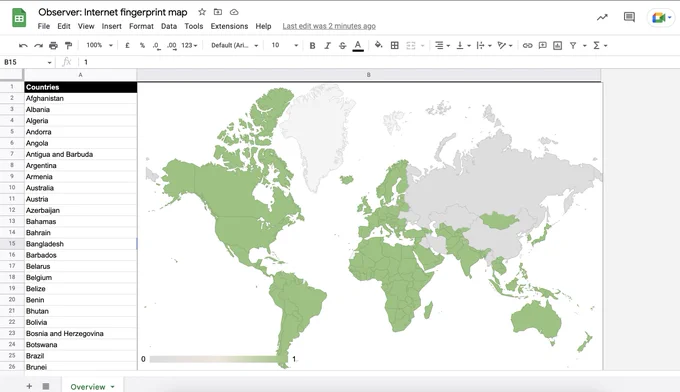
Task: Toggle bold formatting
Action: click(x=312, y=46)
